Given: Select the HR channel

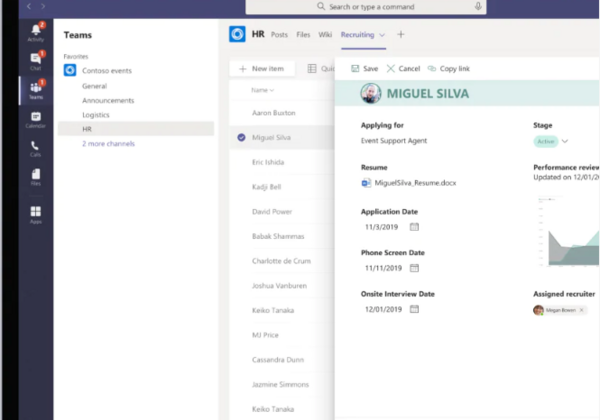Looking at the screenshot, I should (136, 129).
